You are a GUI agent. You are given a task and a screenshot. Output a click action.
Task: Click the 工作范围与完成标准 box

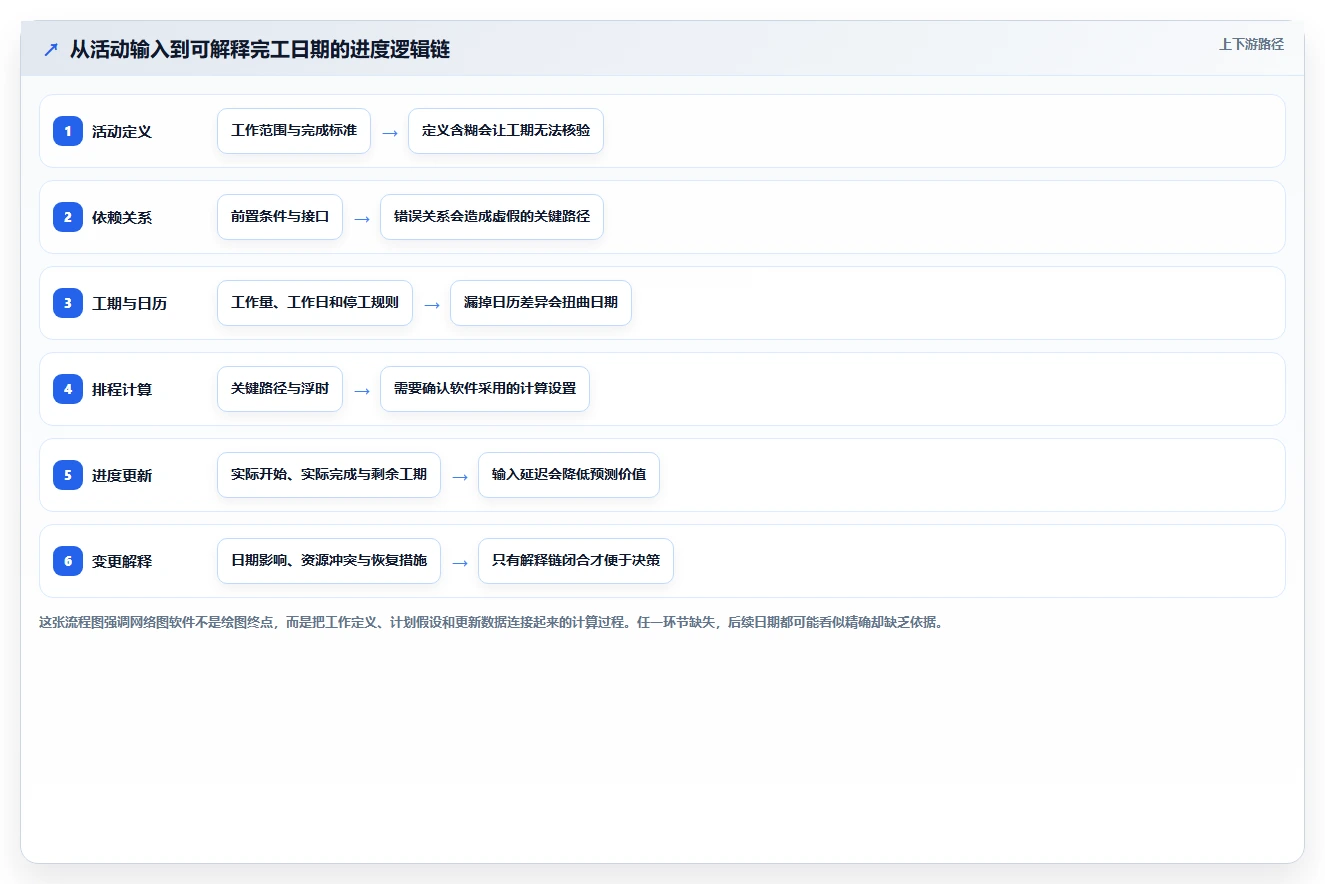pos(294,131)
